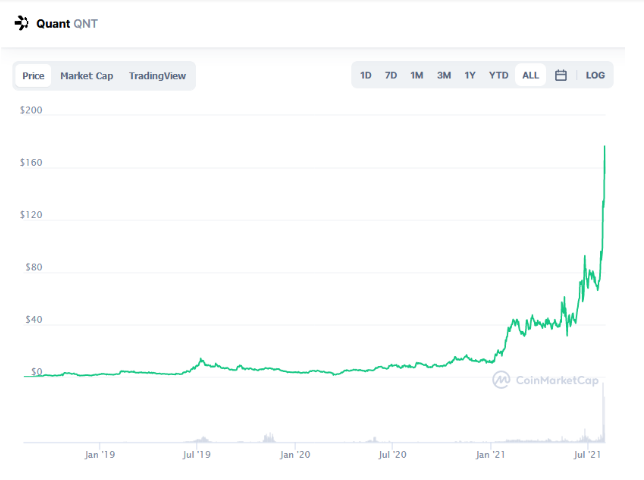Click the $0 price axis label
The image size is (644, 480).
pos(37,372)
